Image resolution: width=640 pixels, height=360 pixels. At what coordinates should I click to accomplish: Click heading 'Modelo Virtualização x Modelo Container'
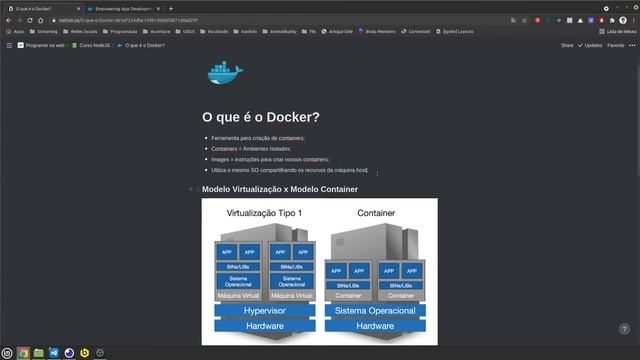pyautogui.click(x=280, y=189)
